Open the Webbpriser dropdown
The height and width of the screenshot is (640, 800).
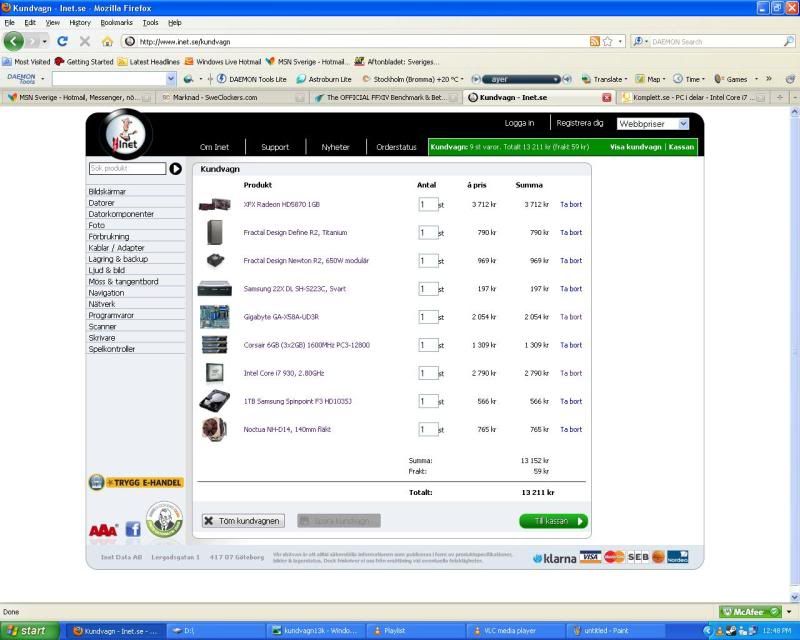[653, 124]
